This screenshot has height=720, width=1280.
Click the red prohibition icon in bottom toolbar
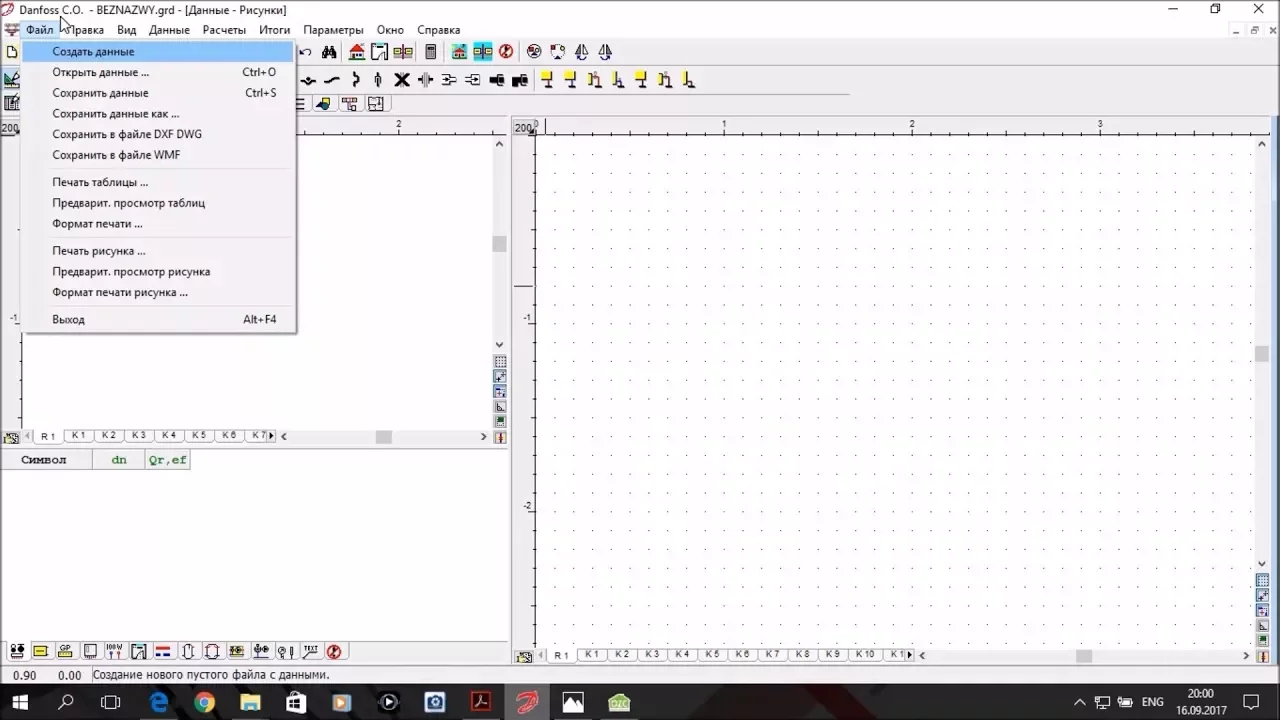pos(334,651)
